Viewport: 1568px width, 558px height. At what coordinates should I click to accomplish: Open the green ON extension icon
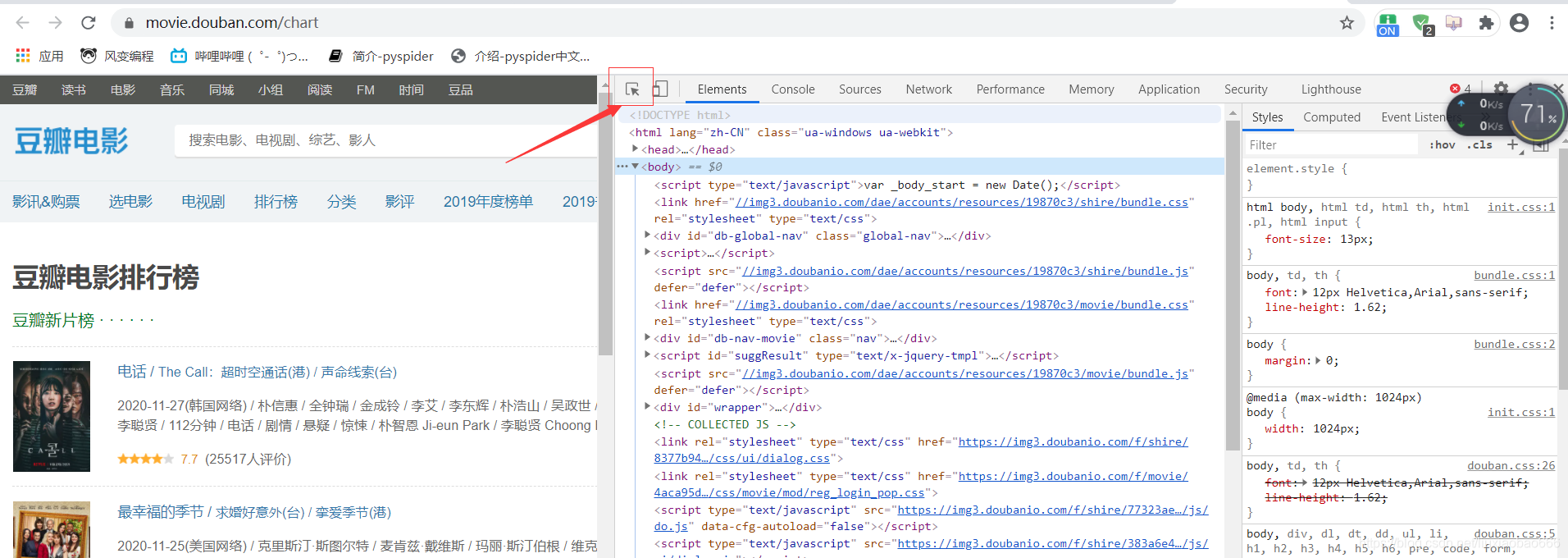coord(1388,25)
